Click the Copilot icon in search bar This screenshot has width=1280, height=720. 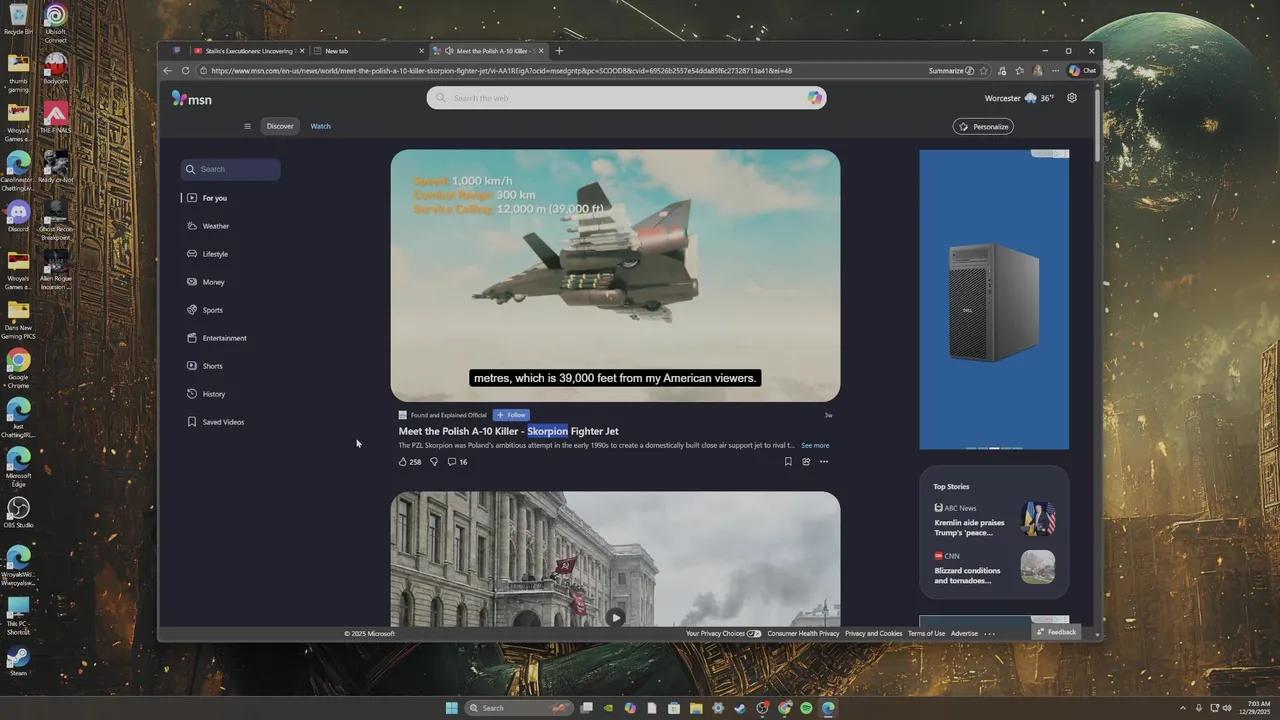(x=815, y=98)
